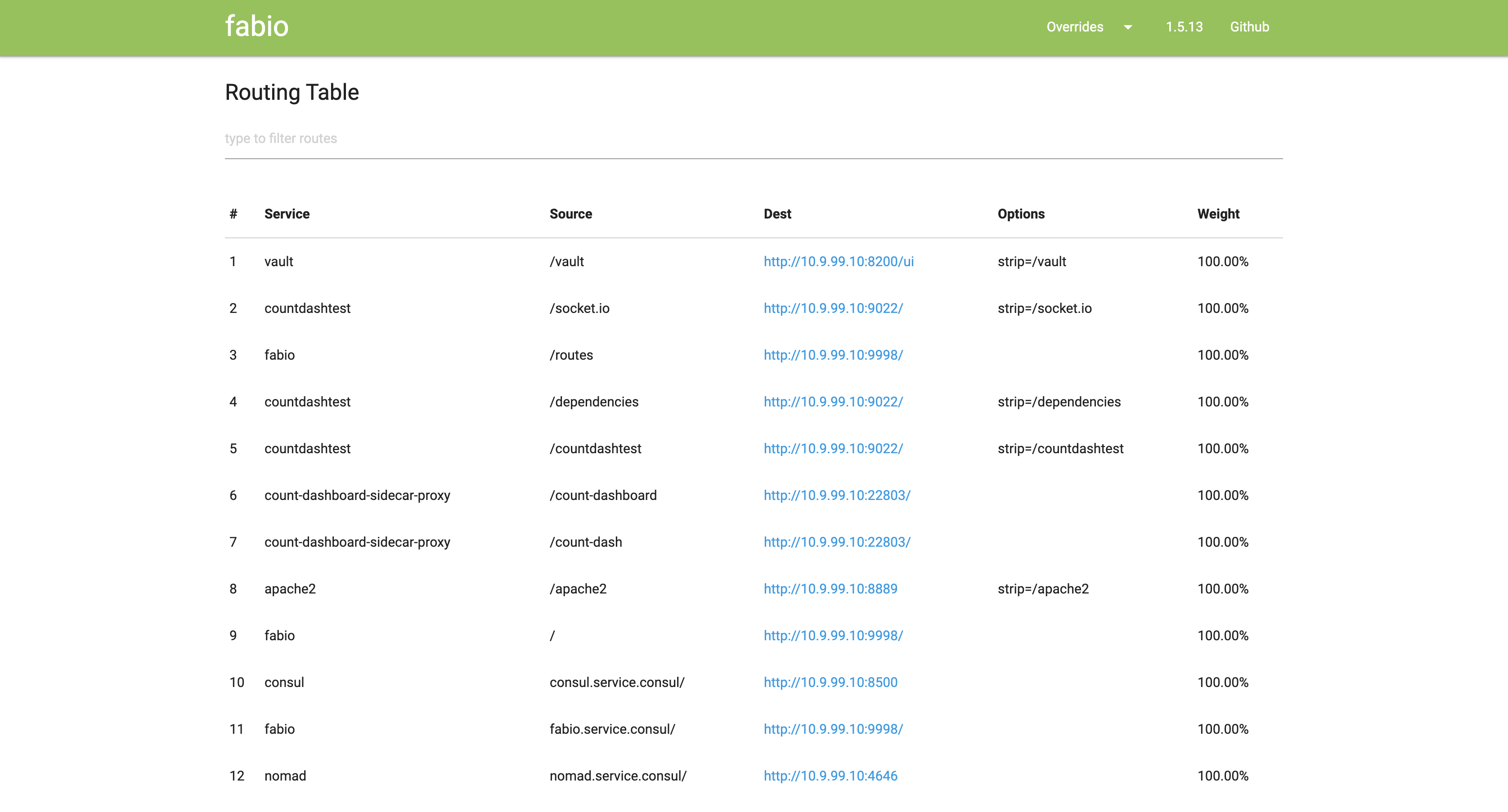Click the Dest column header
This screenshot has width=1508, height=812.
[777, 214]
